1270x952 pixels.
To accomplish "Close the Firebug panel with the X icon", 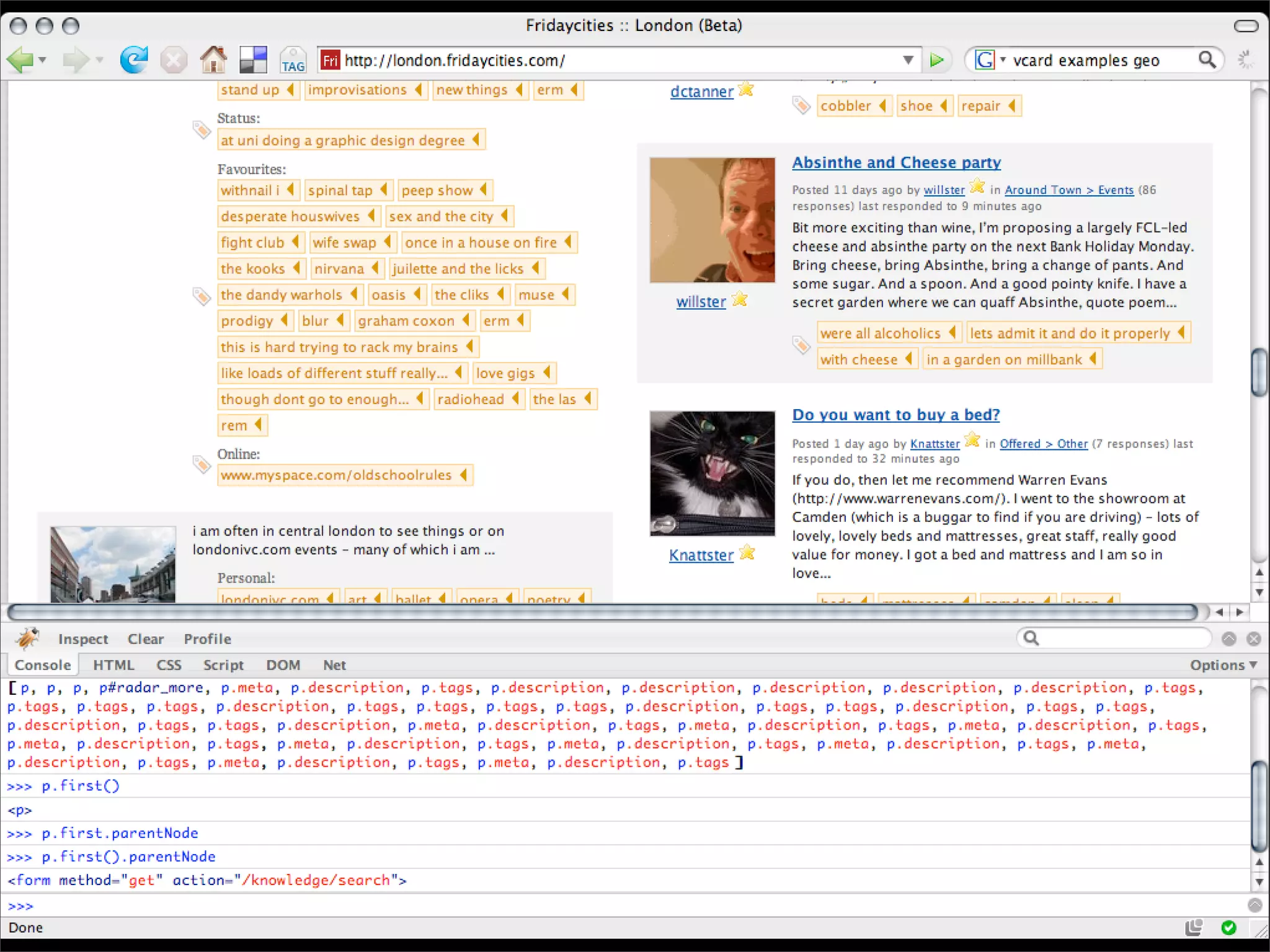I will [1253, 638].
